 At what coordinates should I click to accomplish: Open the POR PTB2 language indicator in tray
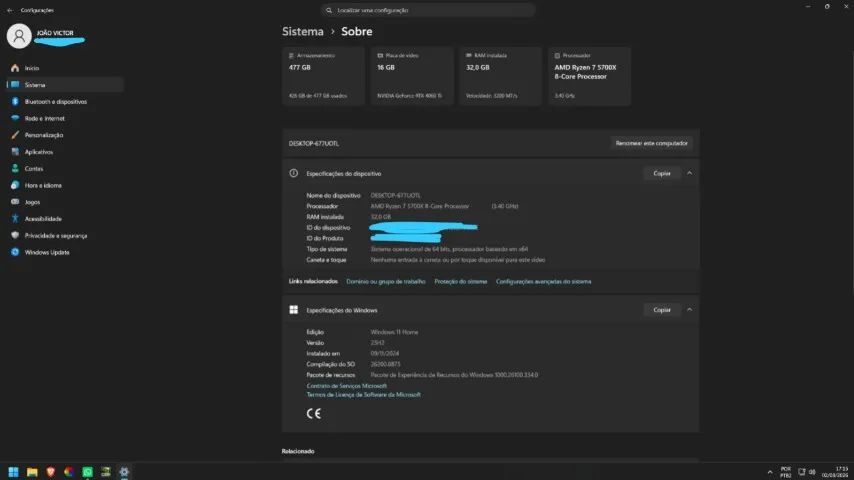pyautogui.click(x=785, y=472)
